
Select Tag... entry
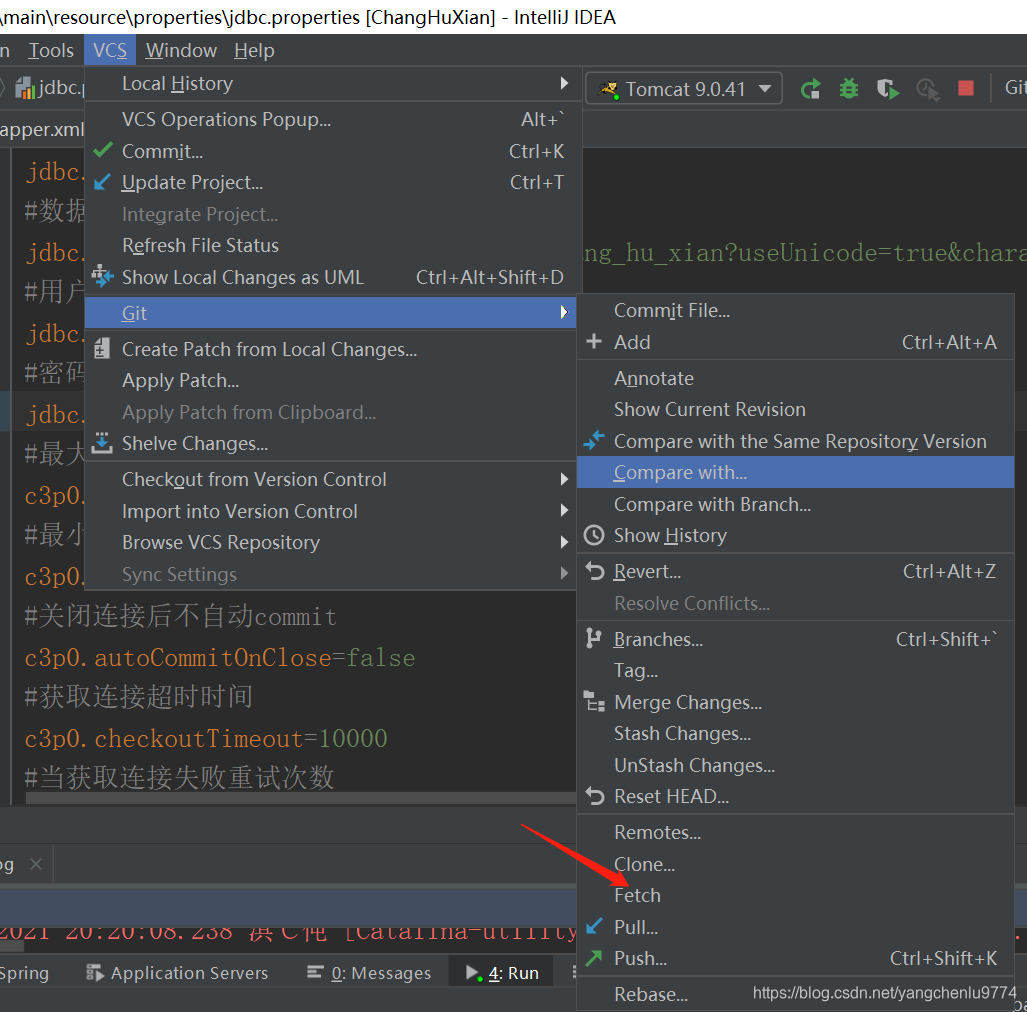796,671
